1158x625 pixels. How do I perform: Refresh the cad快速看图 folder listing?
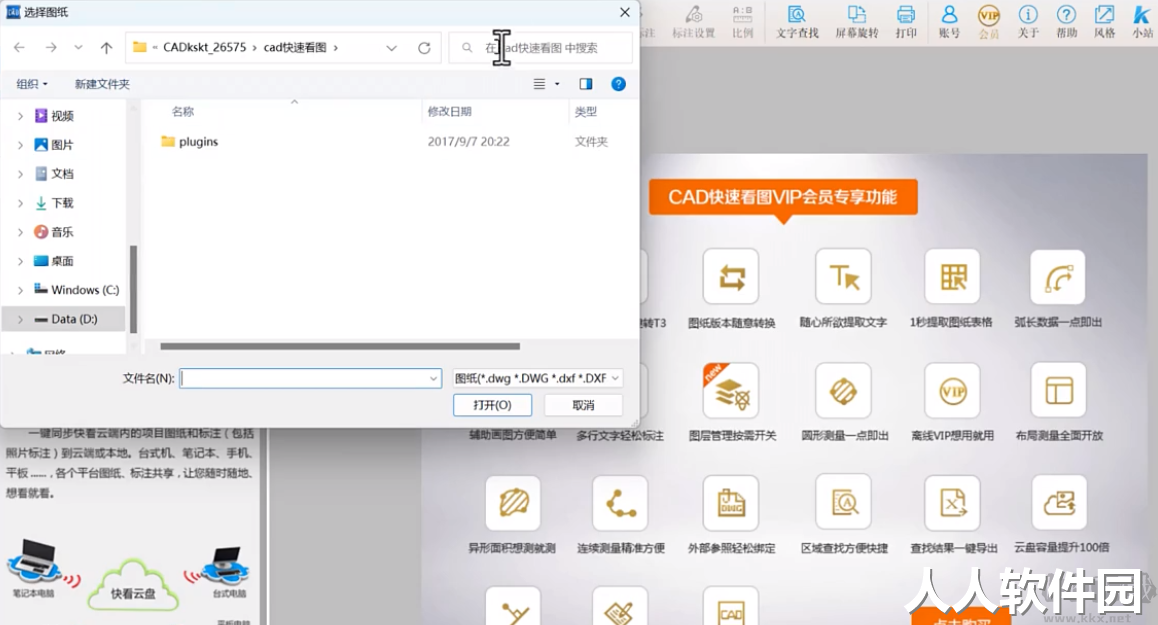click(424, 48)
